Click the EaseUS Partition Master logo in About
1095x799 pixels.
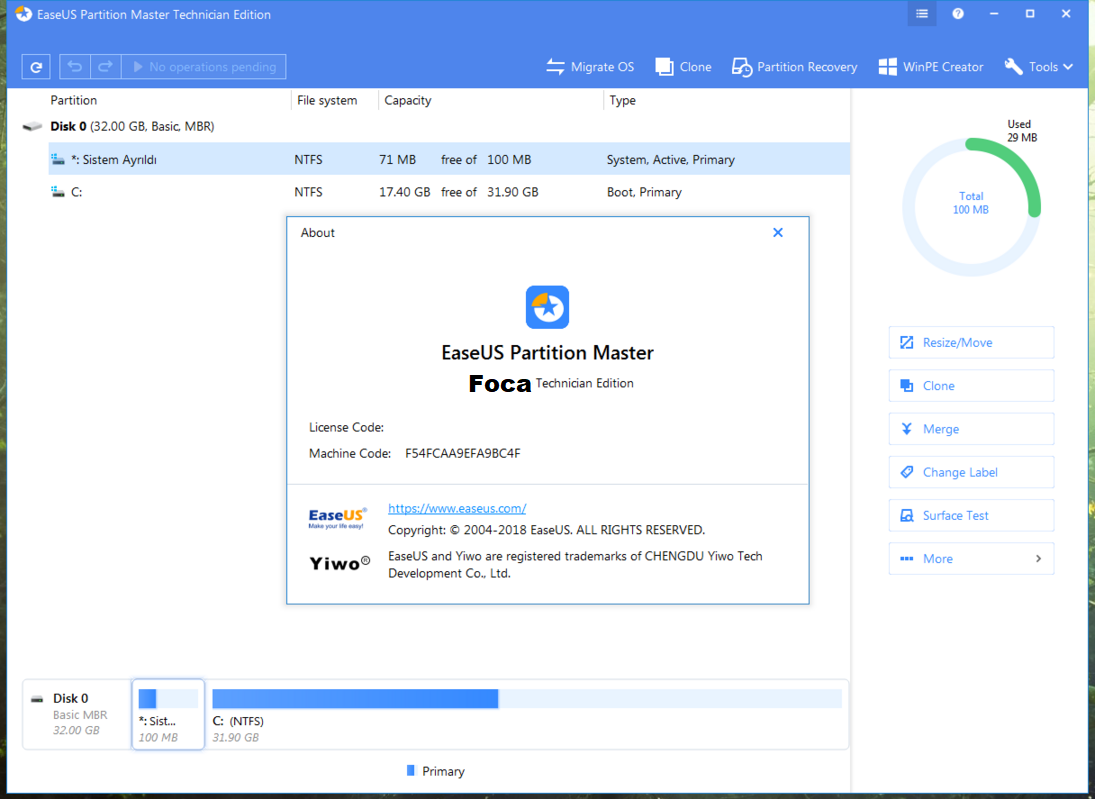548,307
